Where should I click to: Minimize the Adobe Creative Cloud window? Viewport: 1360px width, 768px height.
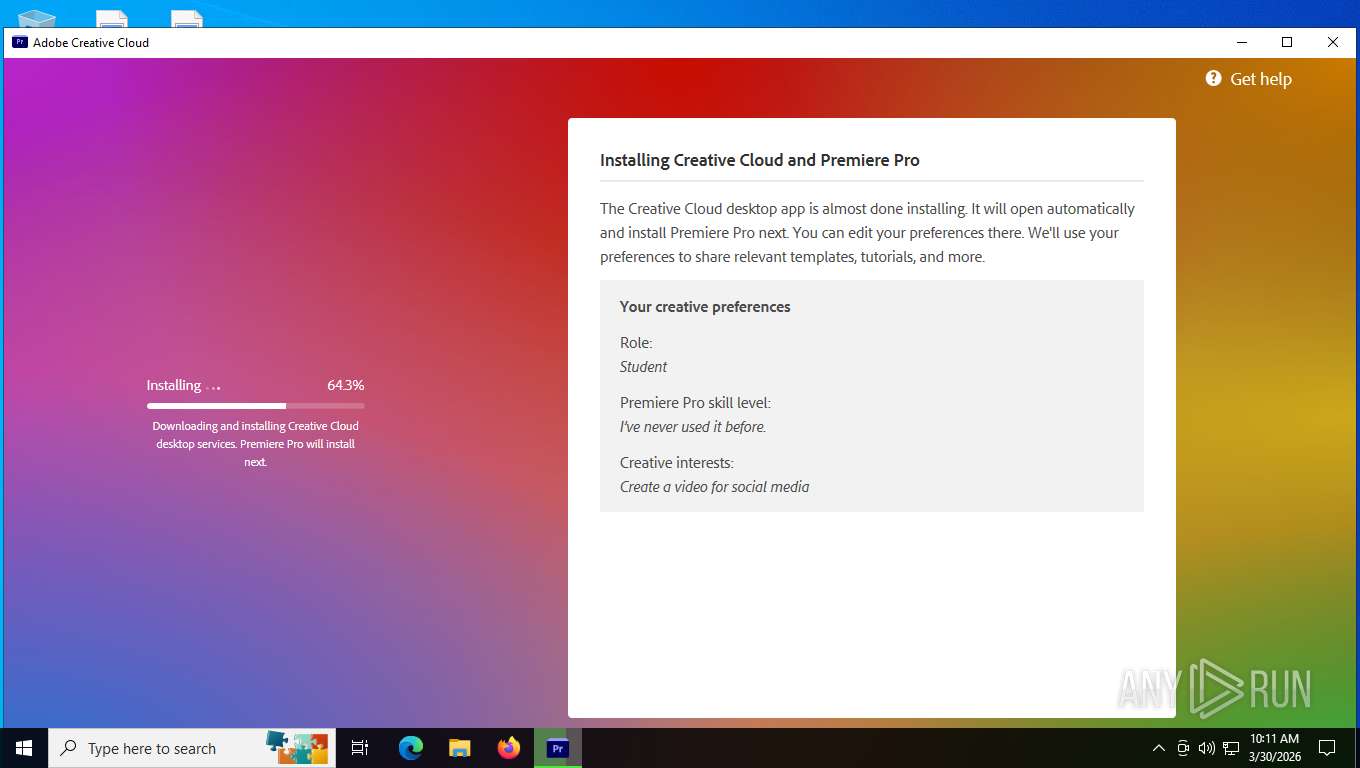tap(1241, 42)
